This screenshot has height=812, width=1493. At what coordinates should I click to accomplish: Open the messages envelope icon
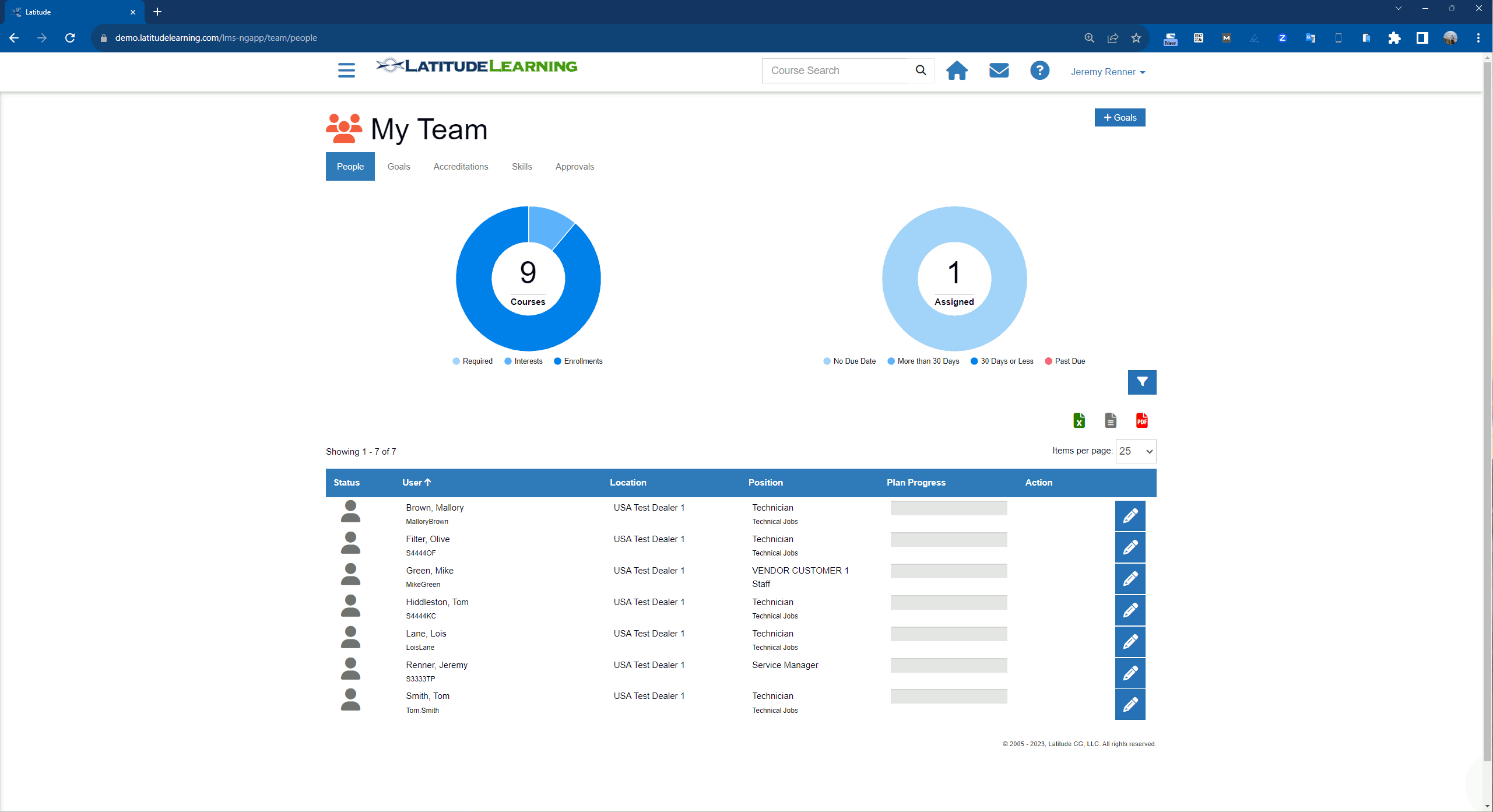[998, 71]
